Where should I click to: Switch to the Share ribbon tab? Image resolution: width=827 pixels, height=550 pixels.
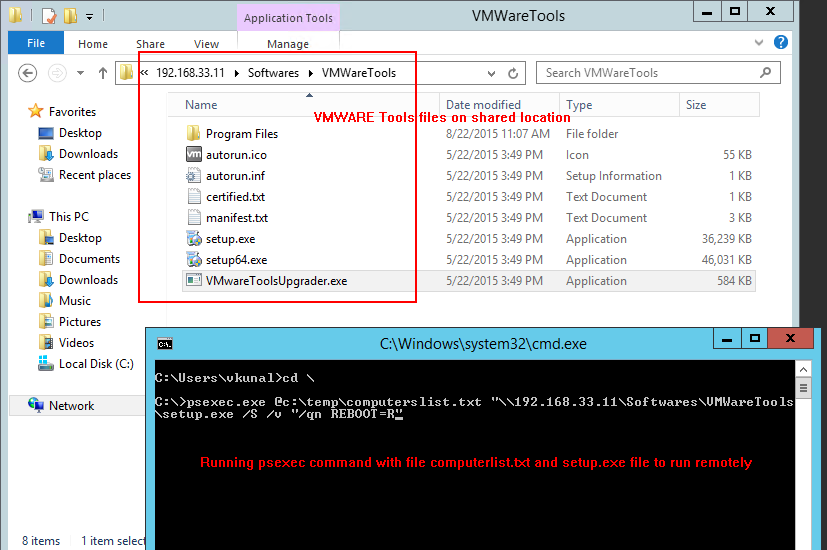pyautogui.click(x=150, y=44)
